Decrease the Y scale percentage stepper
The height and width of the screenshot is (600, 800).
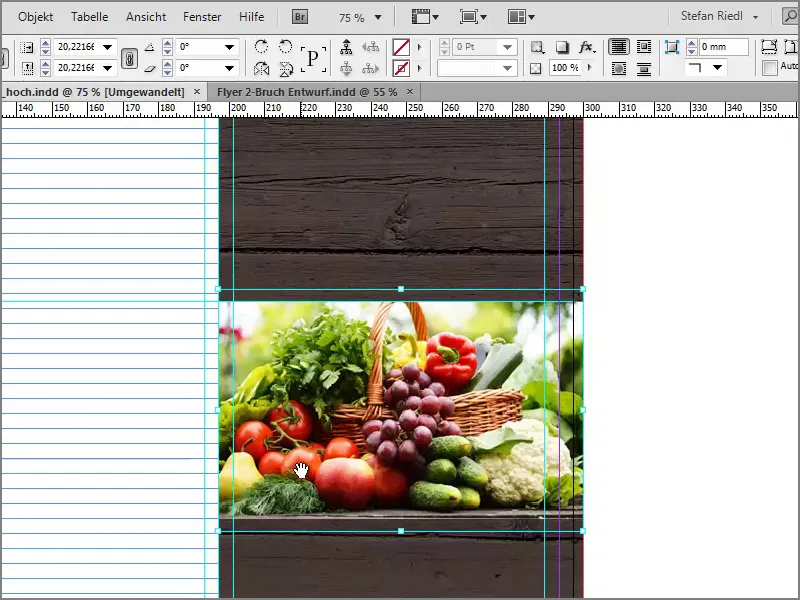click(45, 71)
